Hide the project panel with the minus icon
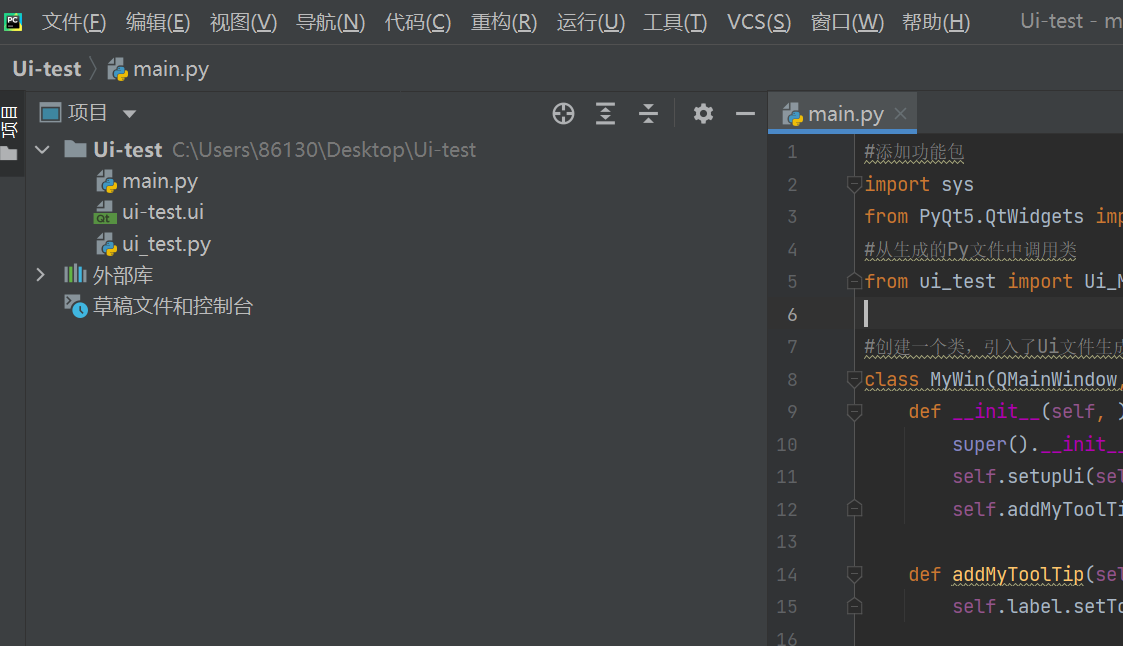Screen dimensions: 1123x646 pos(744,113)
